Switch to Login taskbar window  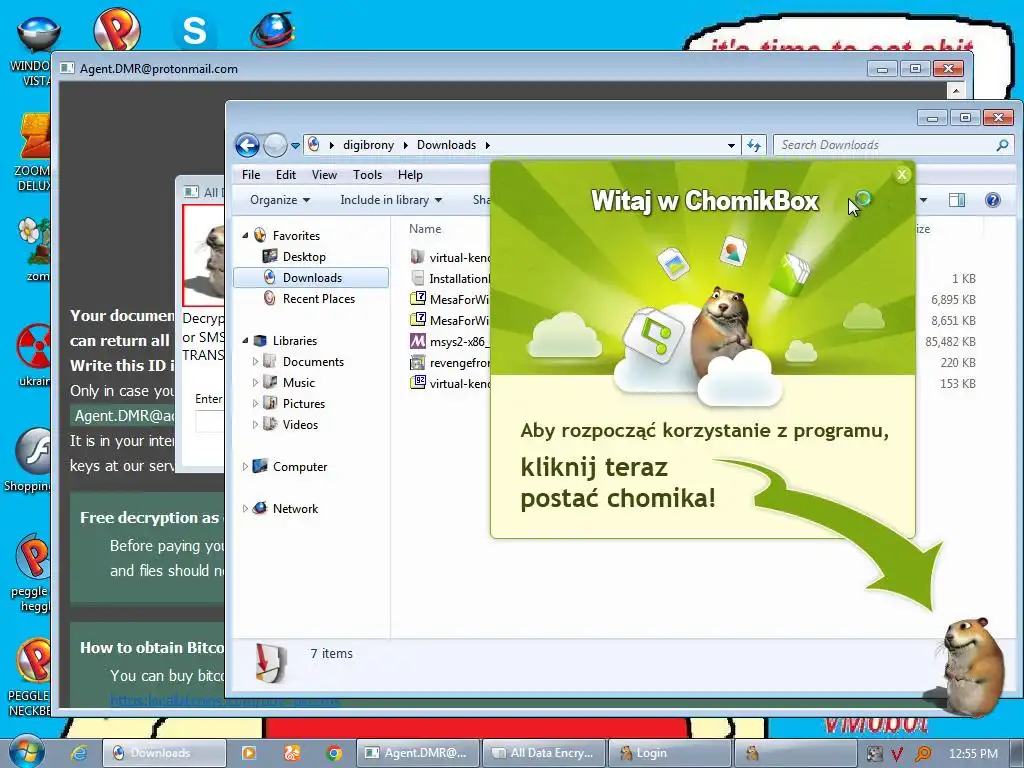click(670, 753)
